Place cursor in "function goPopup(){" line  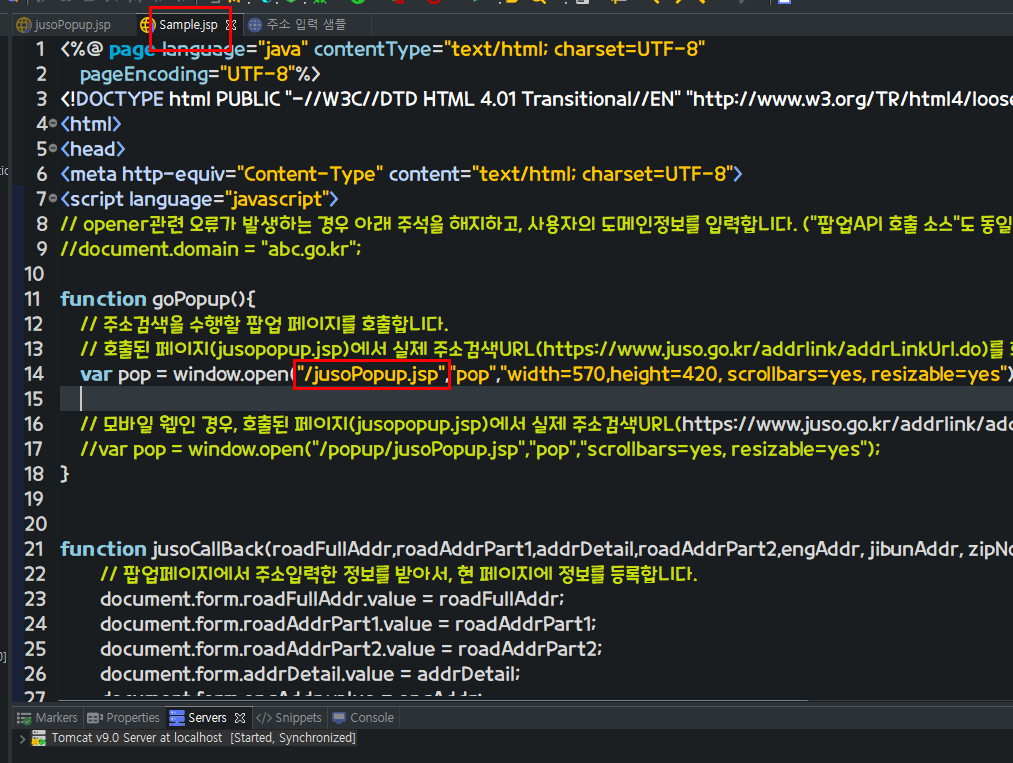158,298
